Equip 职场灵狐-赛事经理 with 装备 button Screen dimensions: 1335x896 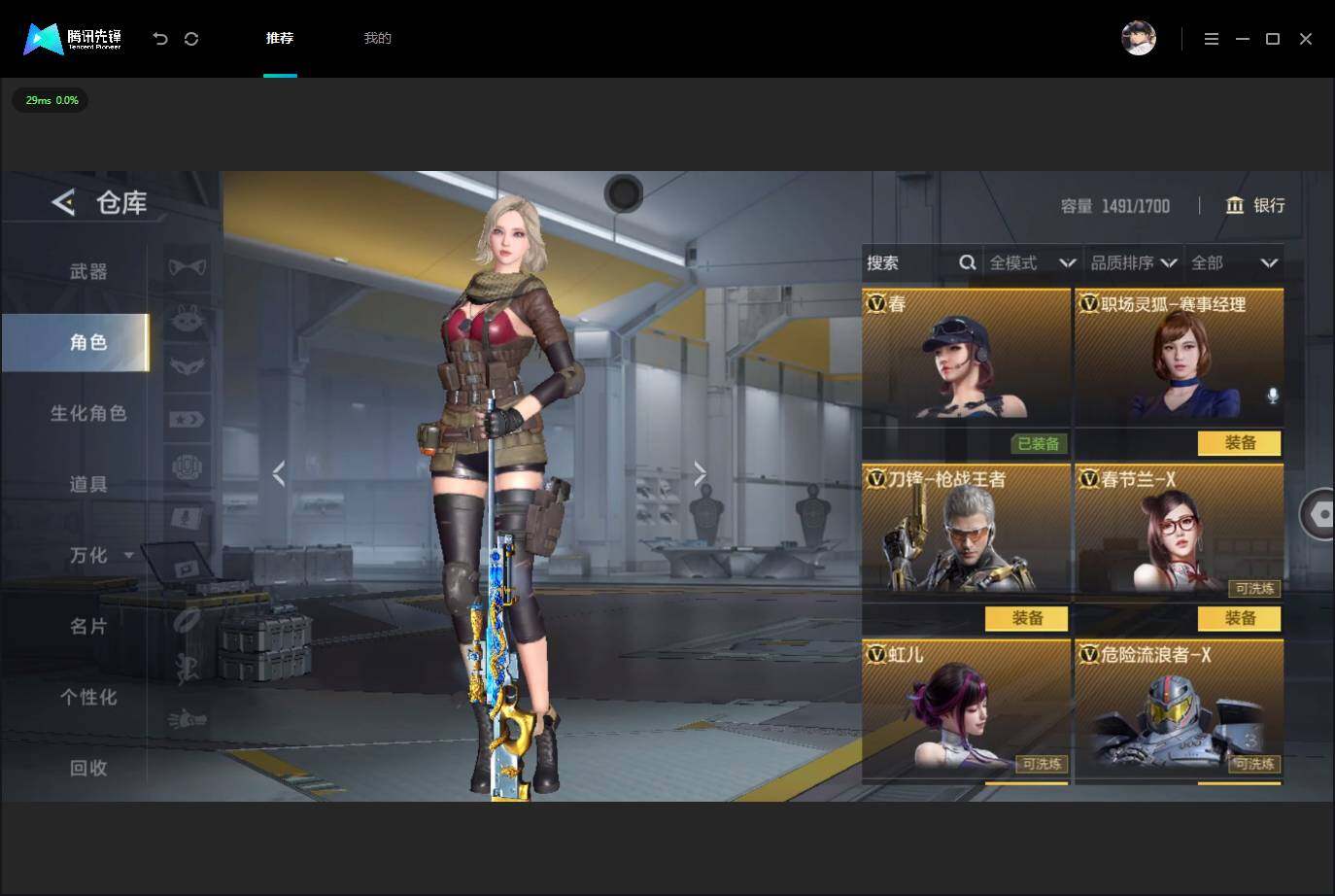click(1240, 443)
